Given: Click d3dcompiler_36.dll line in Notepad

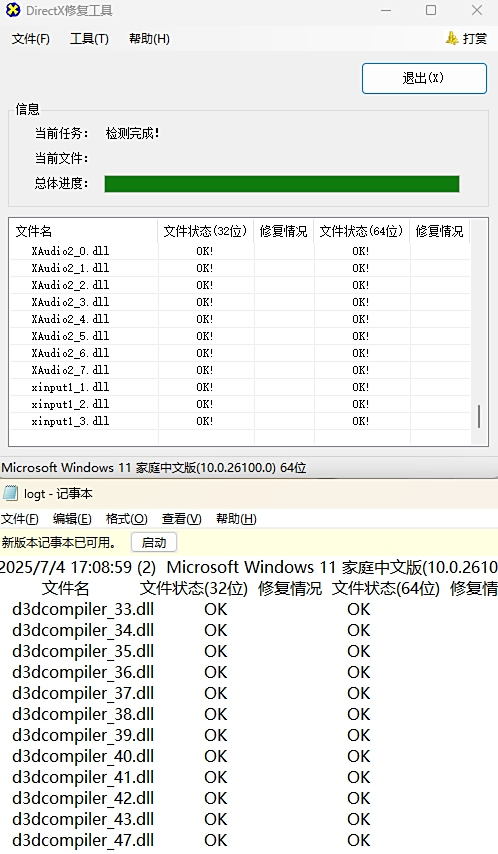Looking at the screenshot, I should click(83, 673).
